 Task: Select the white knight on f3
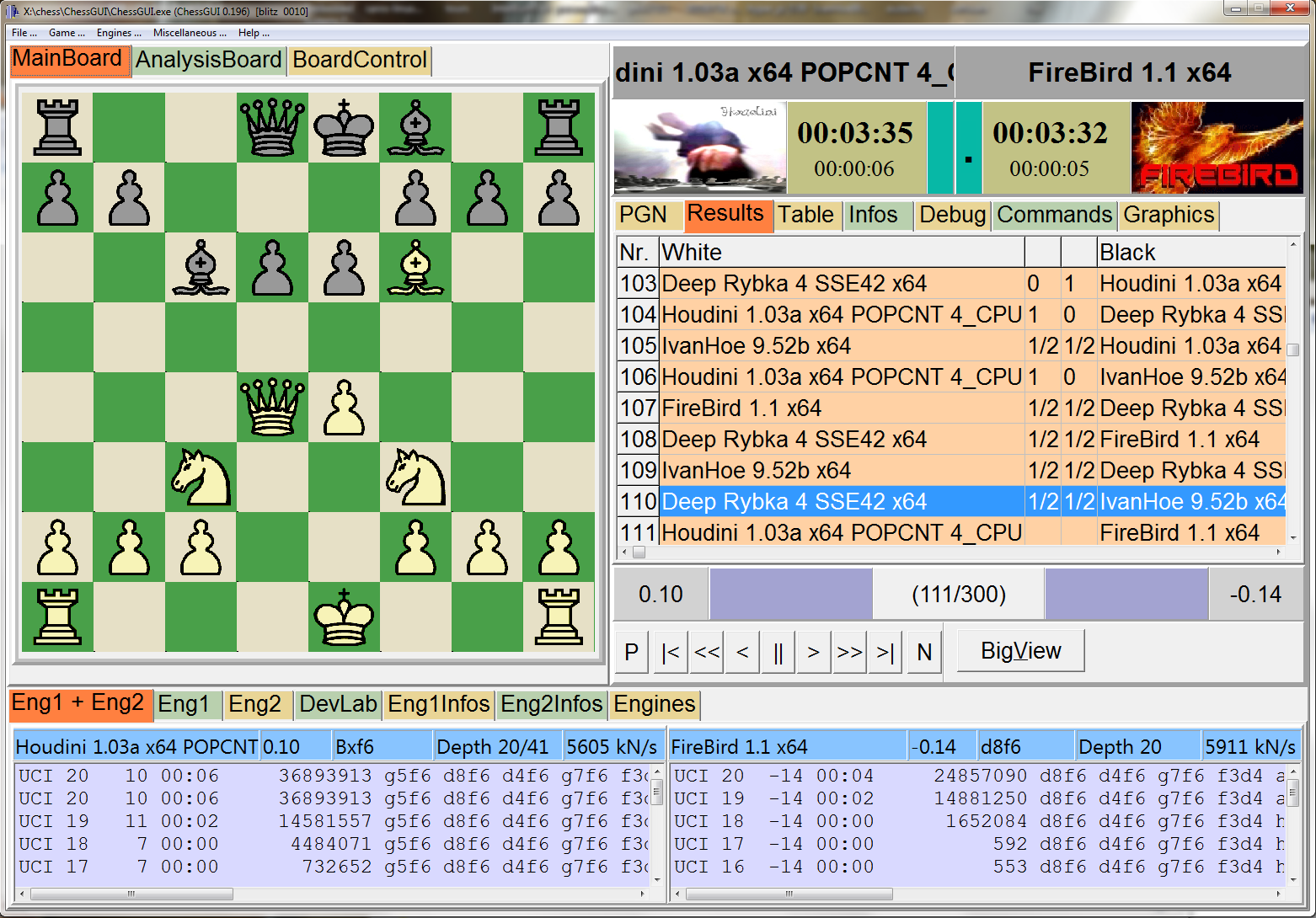[x=415, y=477]
